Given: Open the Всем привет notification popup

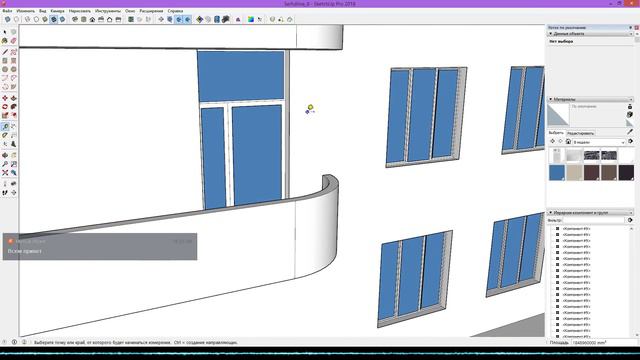Looking at the screenshot, I should (100, 247).
